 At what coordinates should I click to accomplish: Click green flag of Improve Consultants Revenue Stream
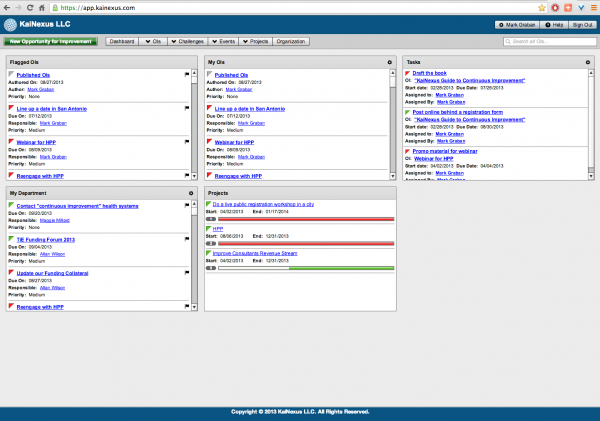pyautogui.click(x=209, y=253)
